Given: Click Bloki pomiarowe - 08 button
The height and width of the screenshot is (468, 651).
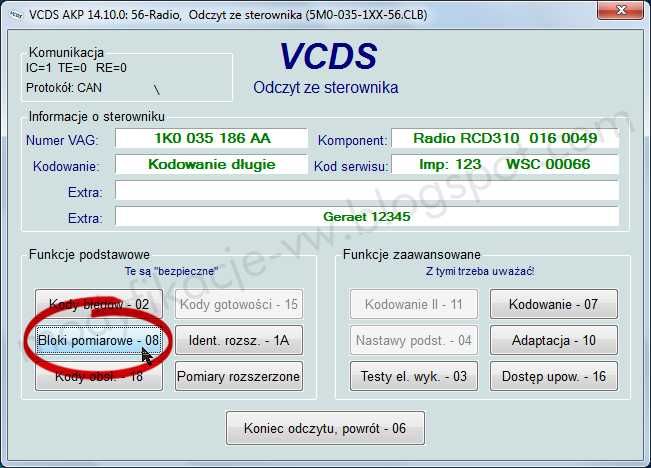Looking at the screenshot, I should [x=99, y=340].
